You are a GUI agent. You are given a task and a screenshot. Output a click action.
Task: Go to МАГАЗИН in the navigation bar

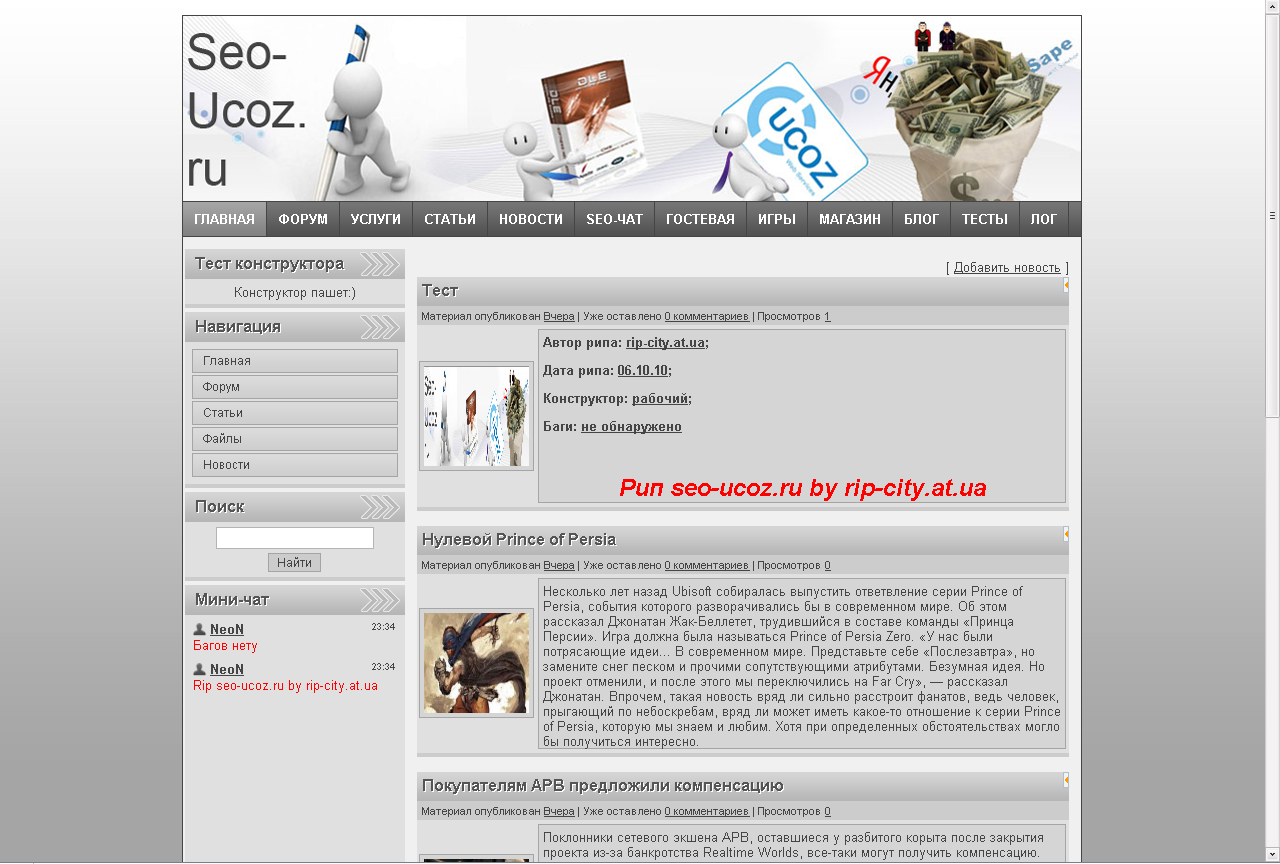(x=850, y=219)
